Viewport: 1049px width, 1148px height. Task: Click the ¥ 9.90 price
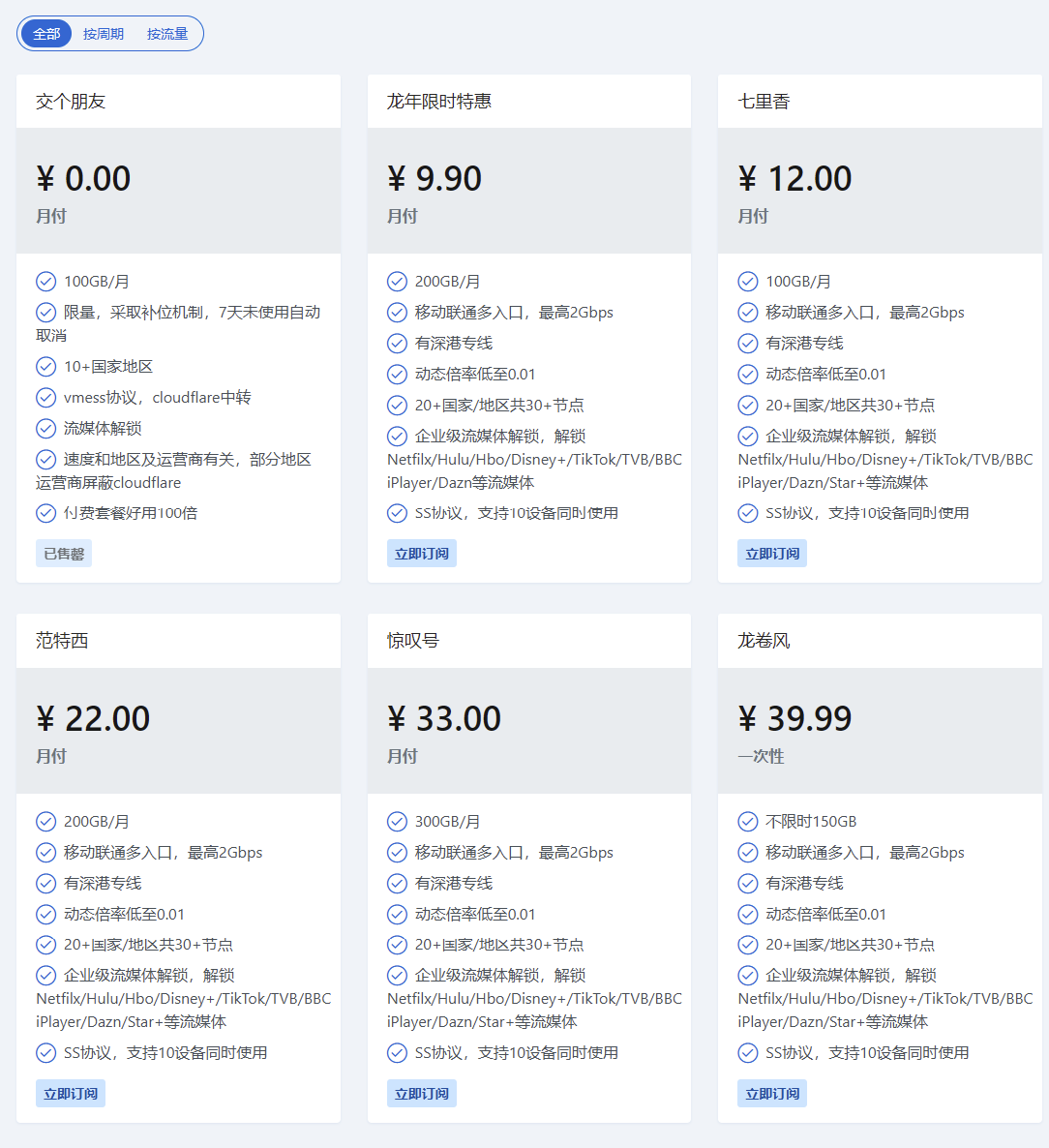(x=435, y=179)
